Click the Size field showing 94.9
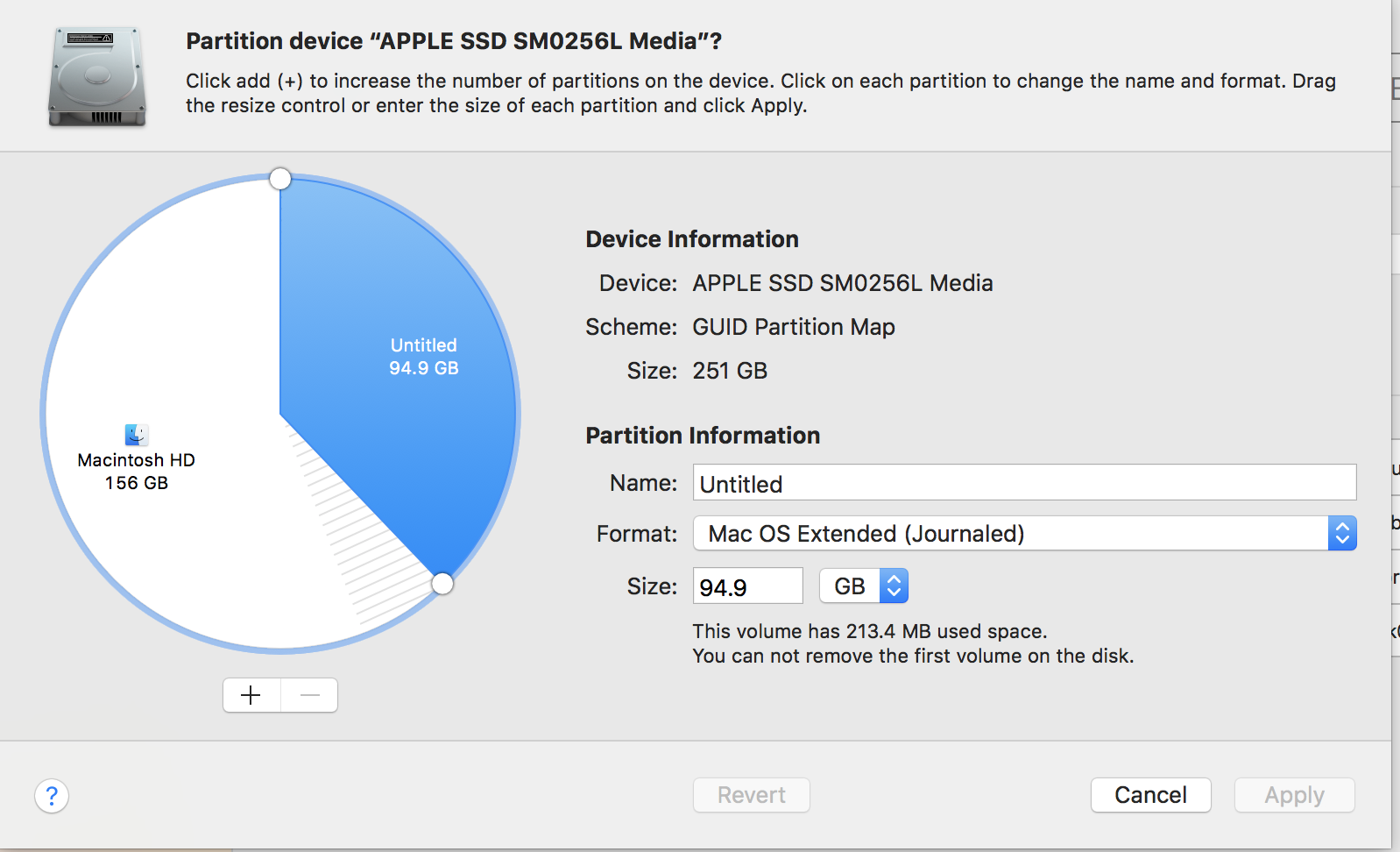The height and width of the screenshot is (852, 1400). click(747, 586)
